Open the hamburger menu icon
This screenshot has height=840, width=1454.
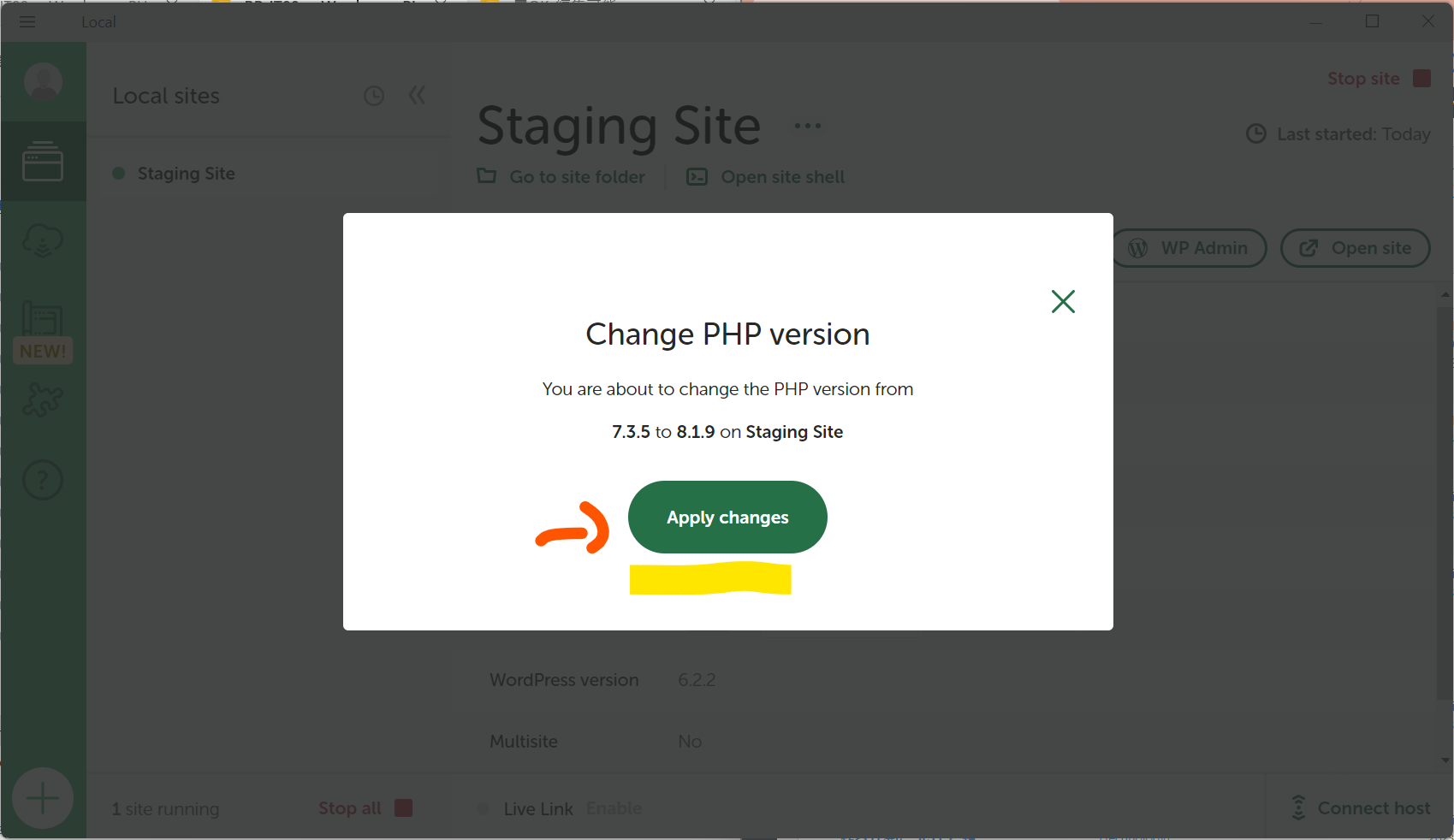tap(27, 22)
